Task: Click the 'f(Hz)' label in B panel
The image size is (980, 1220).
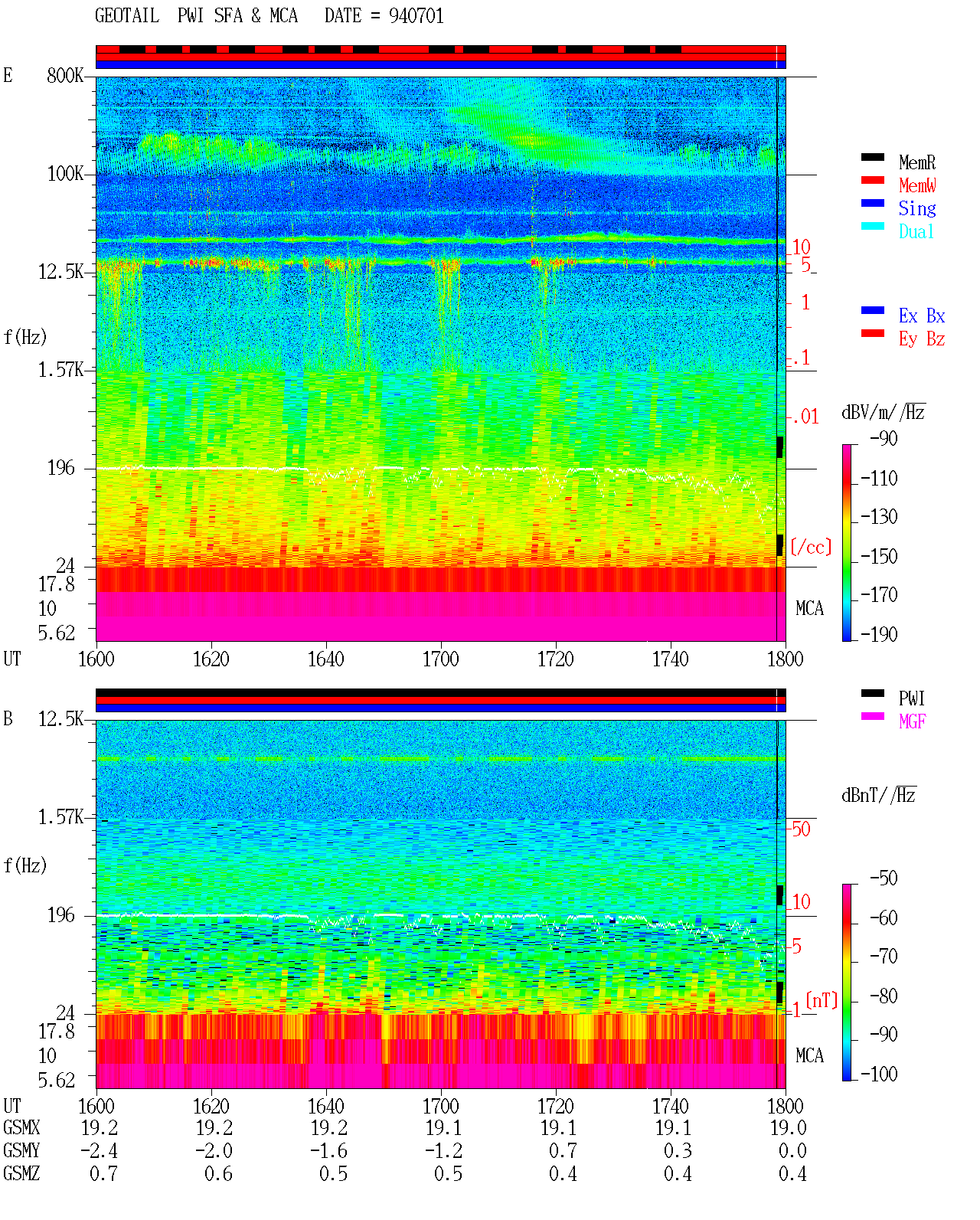Action: click(x=24, y=865)
